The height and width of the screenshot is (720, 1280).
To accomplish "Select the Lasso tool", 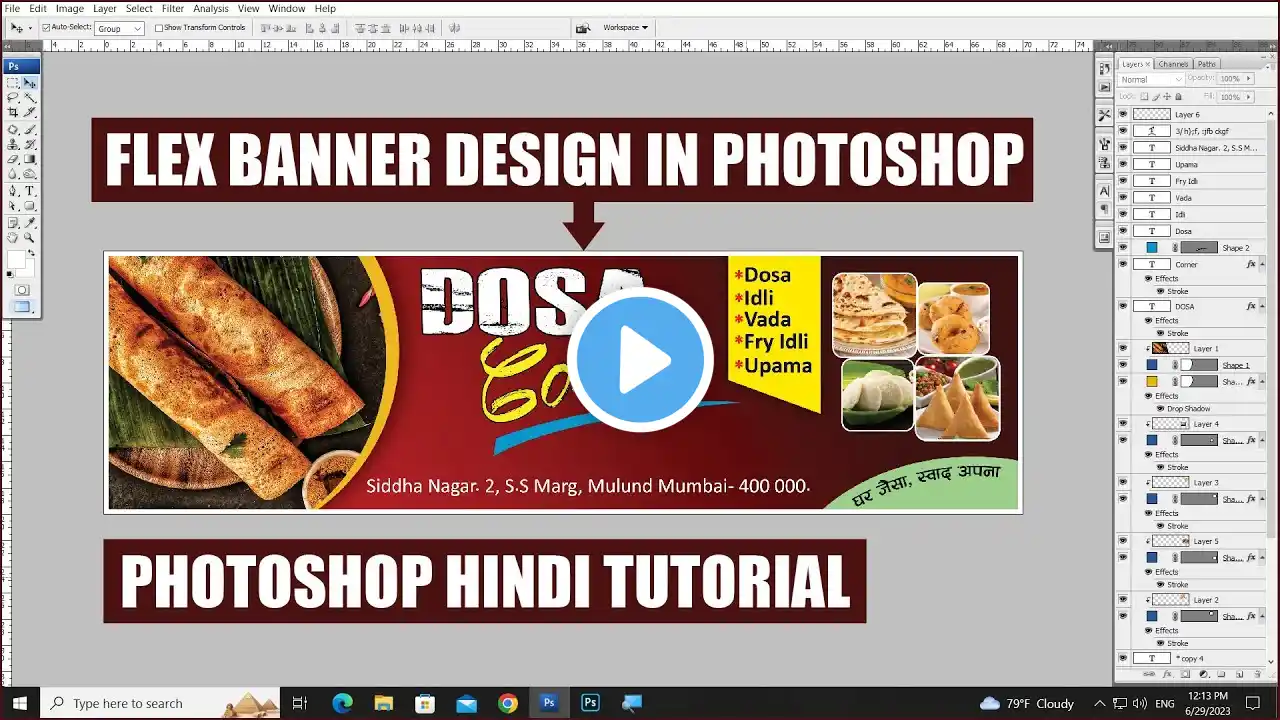I will (x=13, y=98).
